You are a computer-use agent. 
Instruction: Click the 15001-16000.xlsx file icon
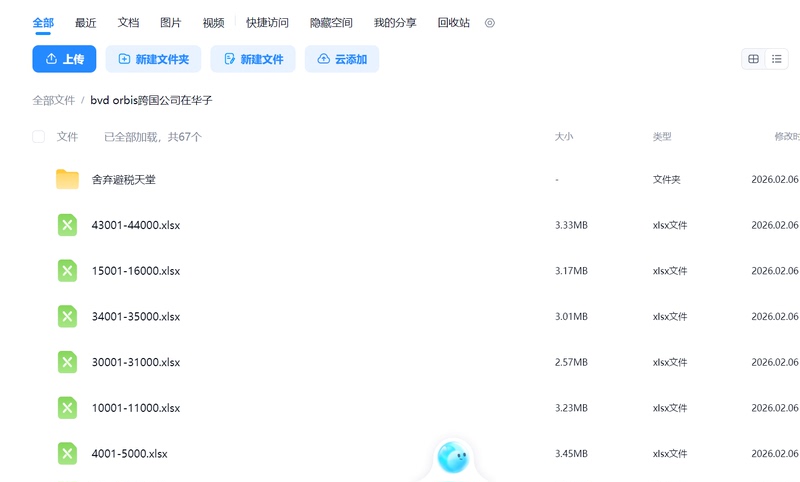point(67,271)
